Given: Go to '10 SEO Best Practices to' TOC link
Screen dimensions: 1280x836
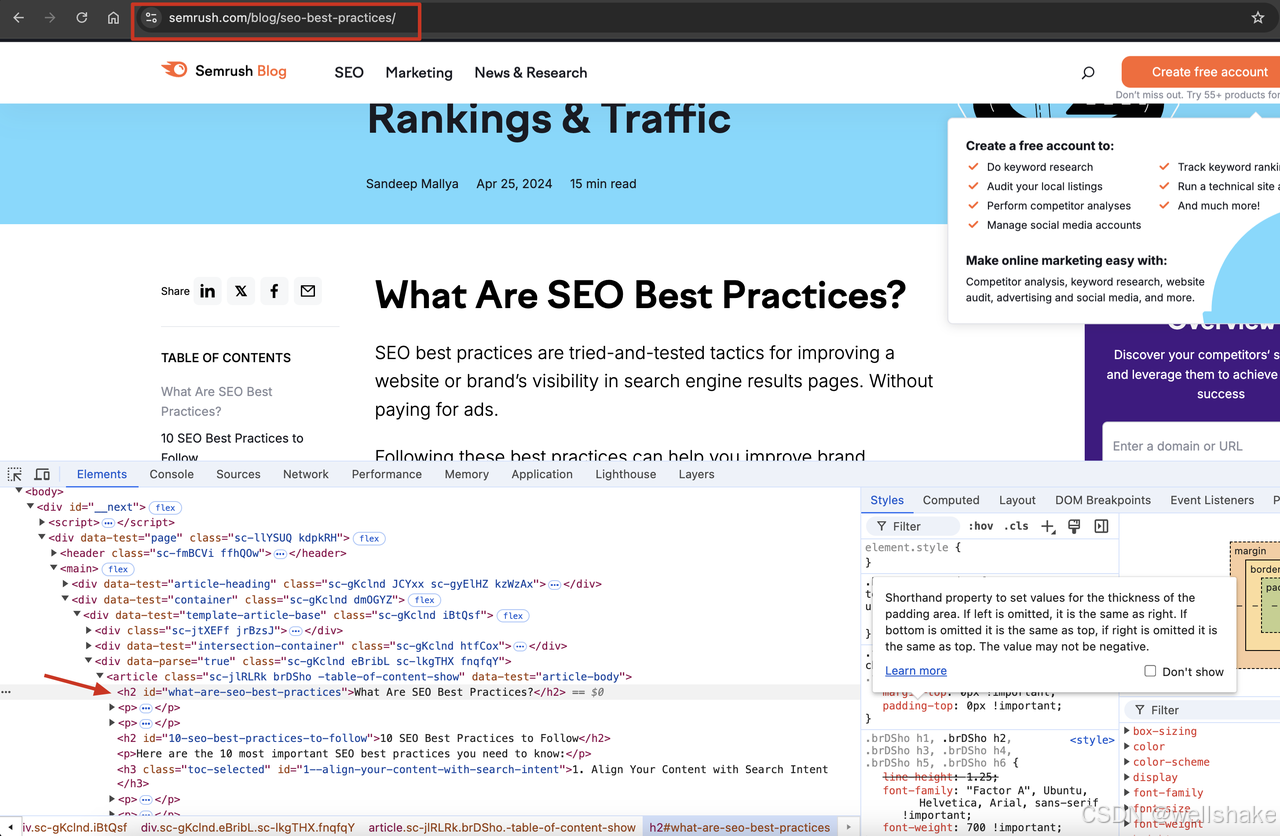Looking at the screenshot, I should [x=232, y=447].
